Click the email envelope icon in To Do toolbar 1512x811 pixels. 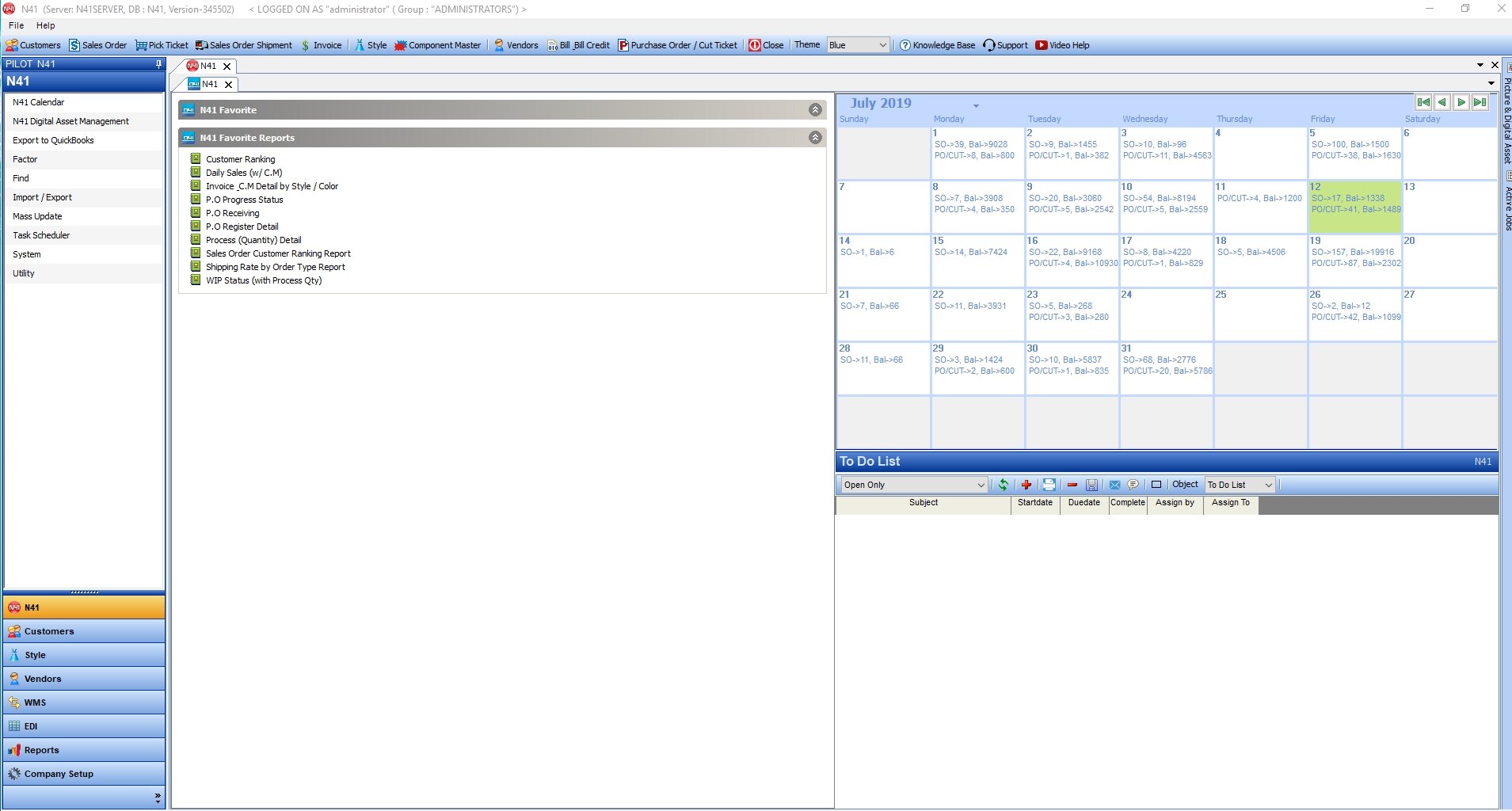(x=1114, y=485)
